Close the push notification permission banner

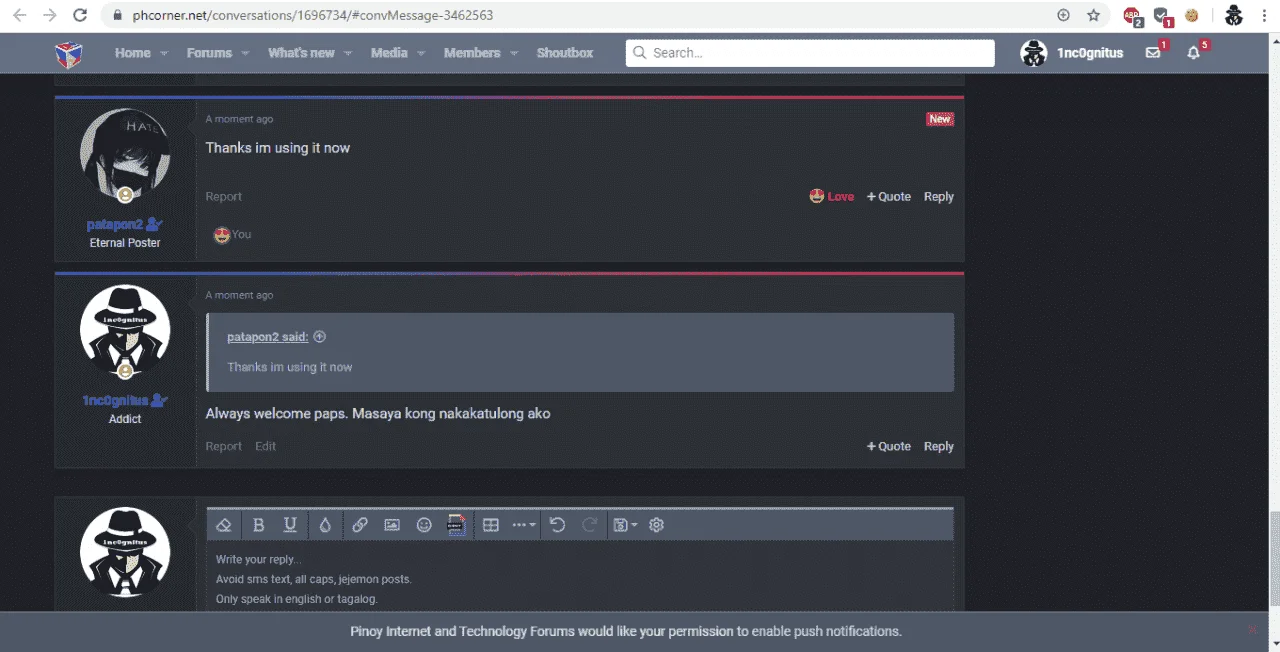coord(1252,630)
